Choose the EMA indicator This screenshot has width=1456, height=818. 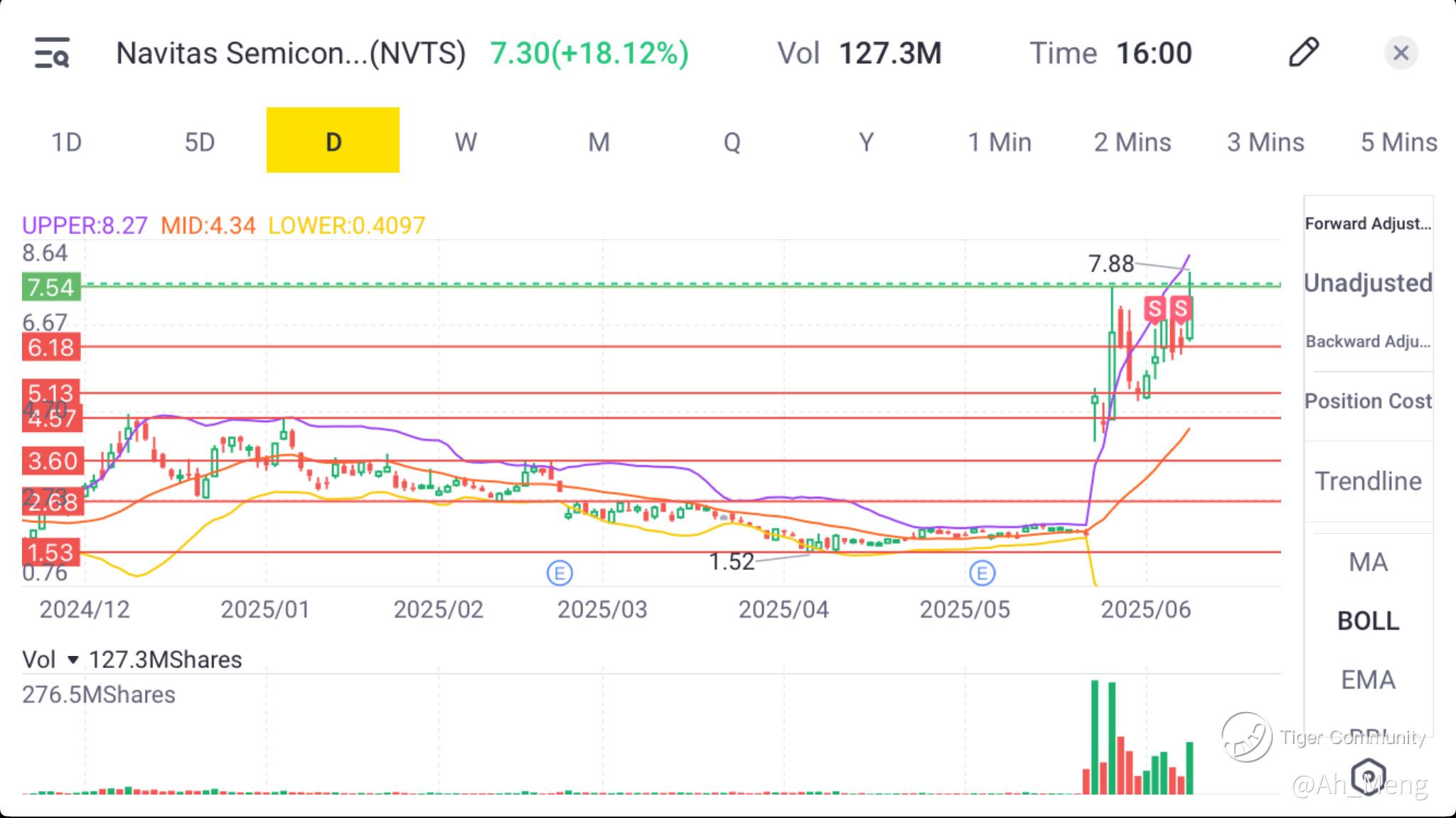coord(1368,680)
